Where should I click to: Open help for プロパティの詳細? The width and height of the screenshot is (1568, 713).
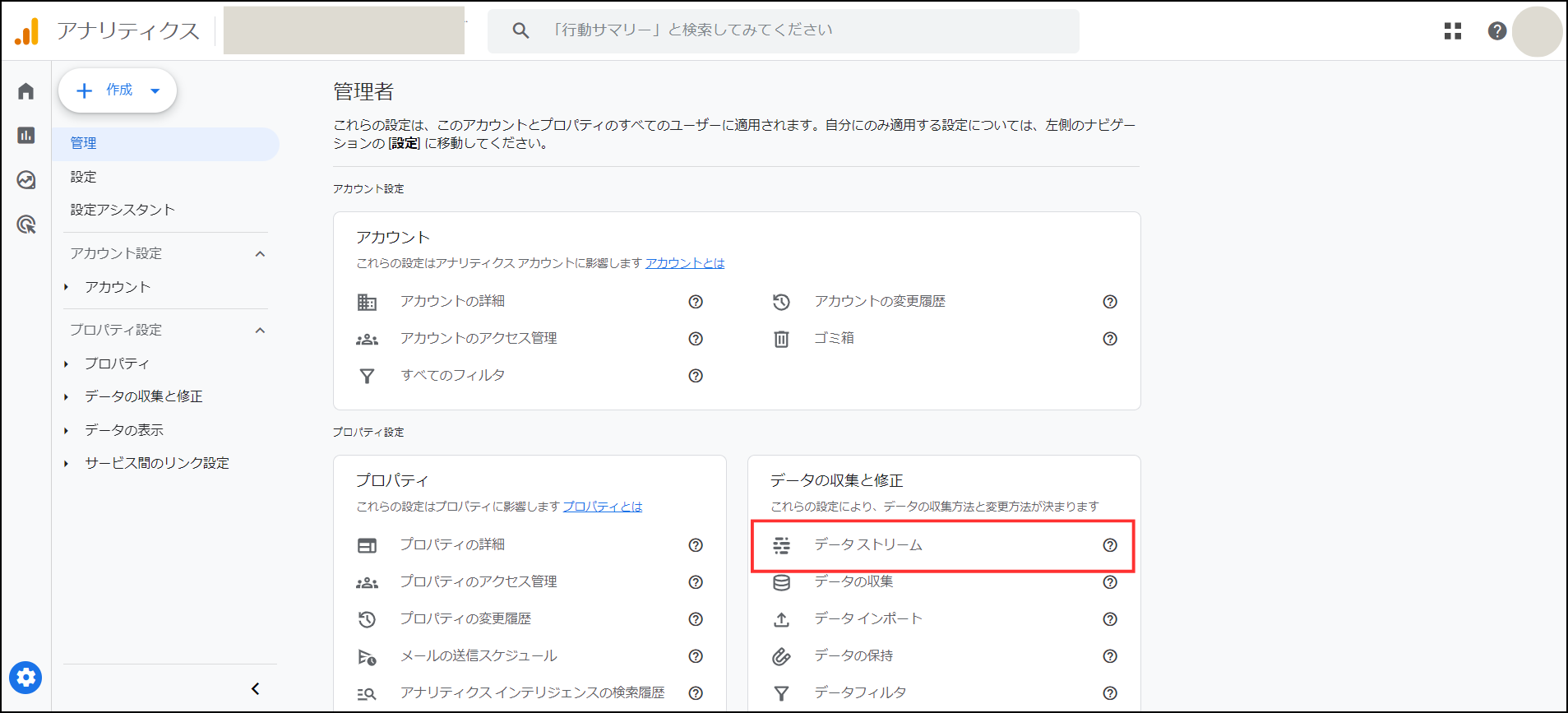(x=696, y=545)
